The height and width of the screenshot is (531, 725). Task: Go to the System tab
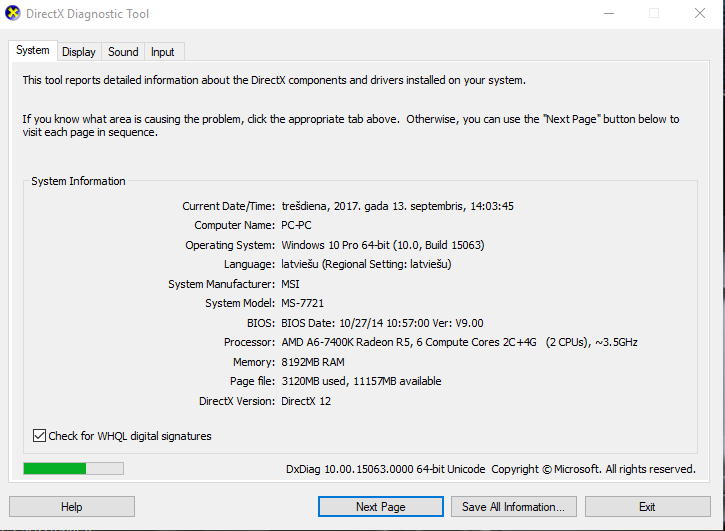click(x=33, y=50)
